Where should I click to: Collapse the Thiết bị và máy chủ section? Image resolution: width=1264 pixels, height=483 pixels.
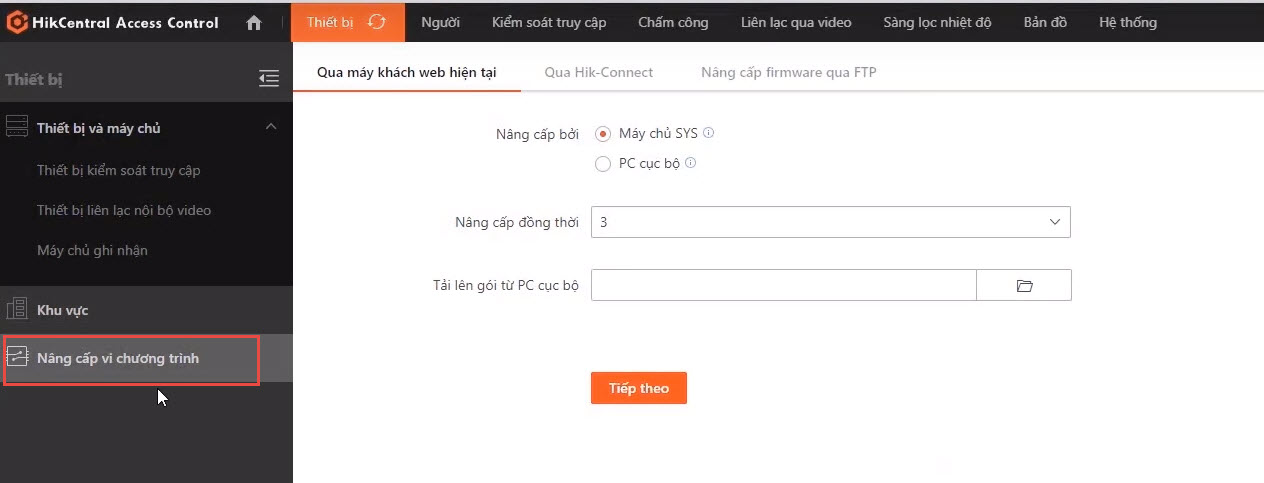tap(270, 127)
